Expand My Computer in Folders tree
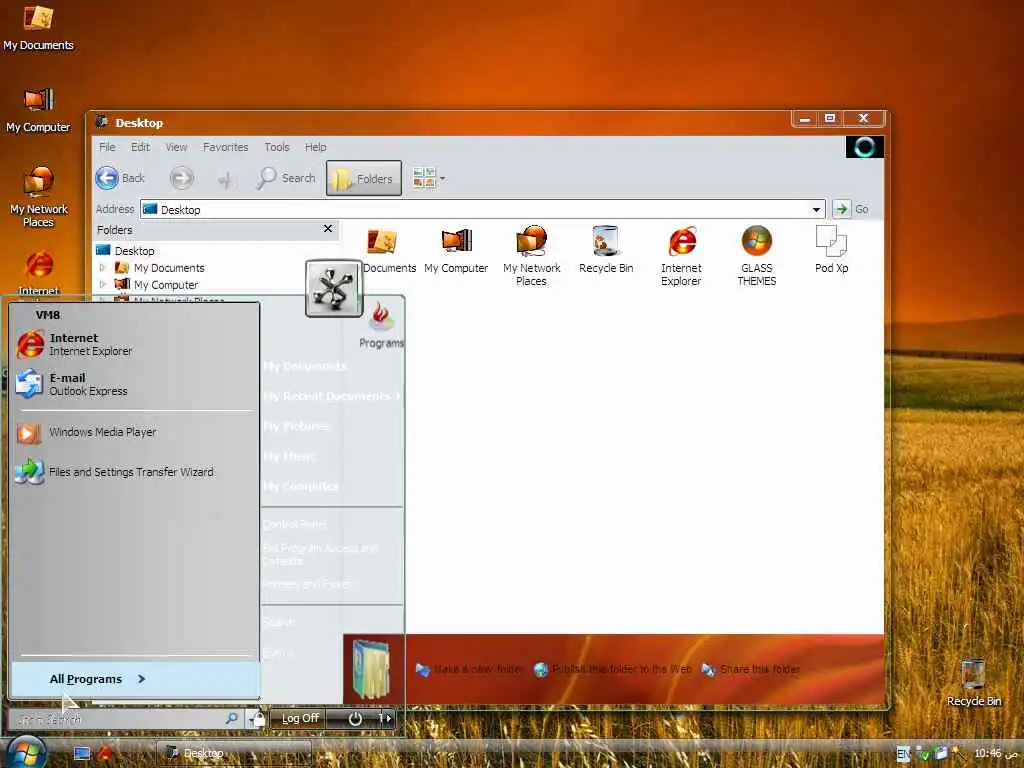This screenshot has height=768, width=1024. pos(103,285)
